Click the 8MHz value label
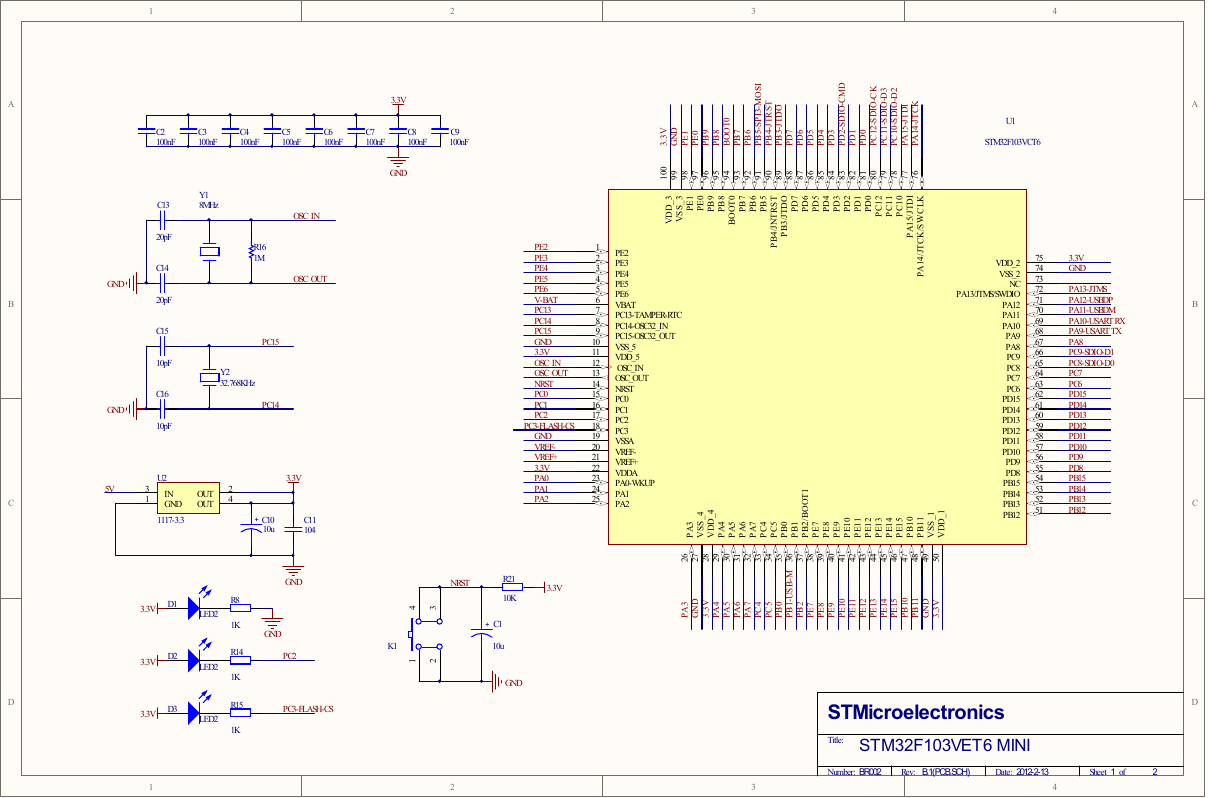Viewport: 1208px width, 798px height. coord(209,205)
